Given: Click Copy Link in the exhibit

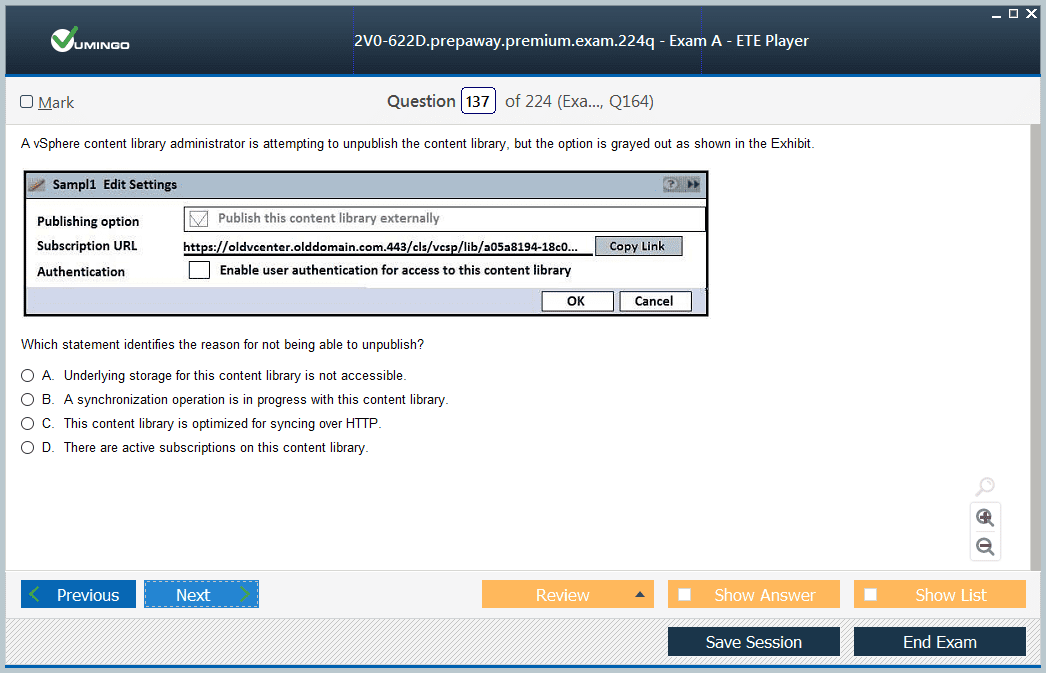Looking at the screenshot, I should point(638,246).
